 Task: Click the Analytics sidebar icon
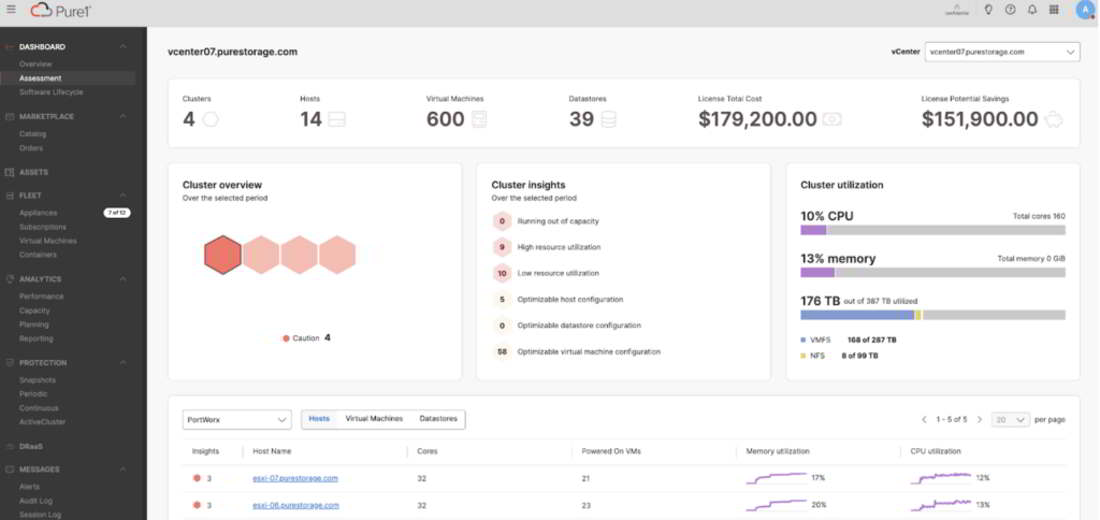point(10,279)
